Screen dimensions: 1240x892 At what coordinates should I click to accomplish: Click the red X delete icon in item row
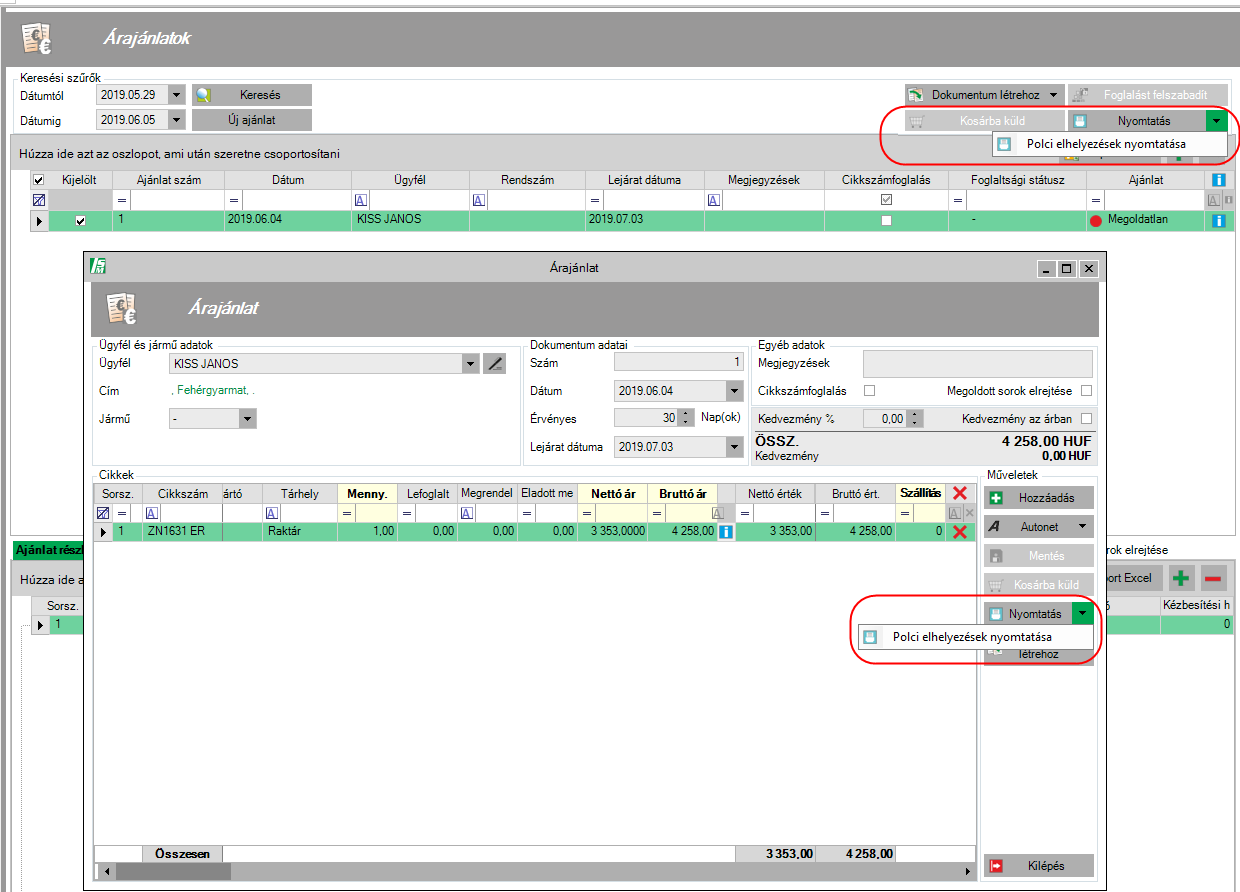click(960, 532)
